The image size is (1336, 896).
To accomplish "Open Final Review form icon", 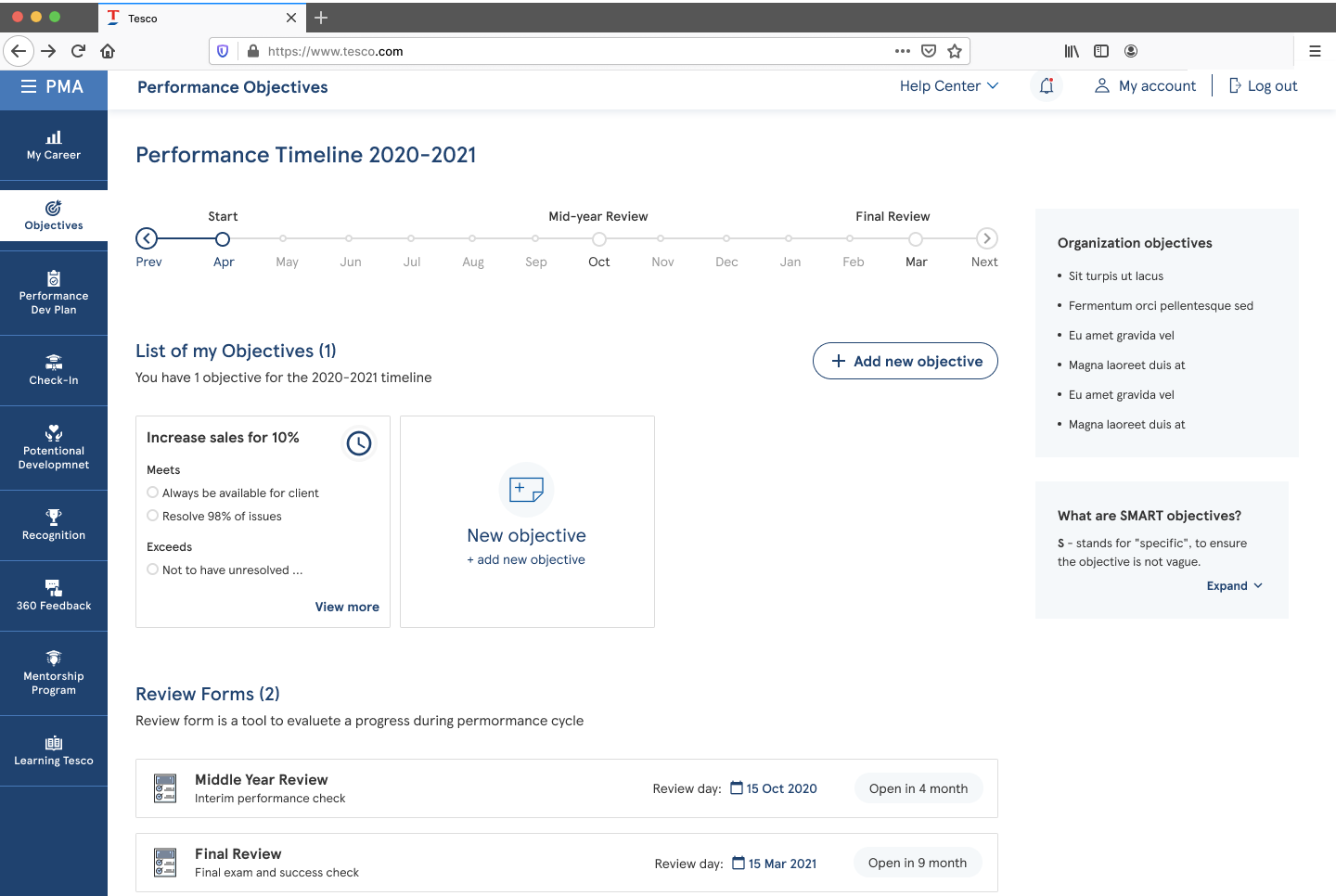I will 165,863.
